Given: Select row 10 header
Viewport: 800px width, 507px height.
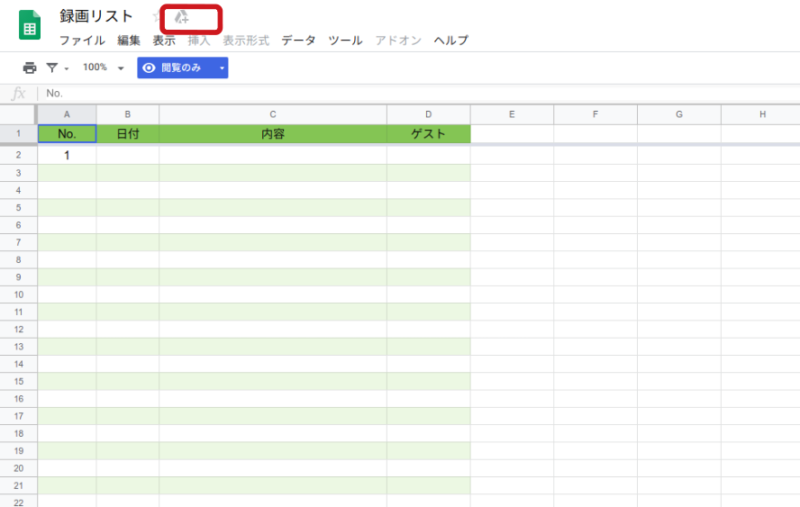Looking at the screenshot, I should click(x=18, y=294).
